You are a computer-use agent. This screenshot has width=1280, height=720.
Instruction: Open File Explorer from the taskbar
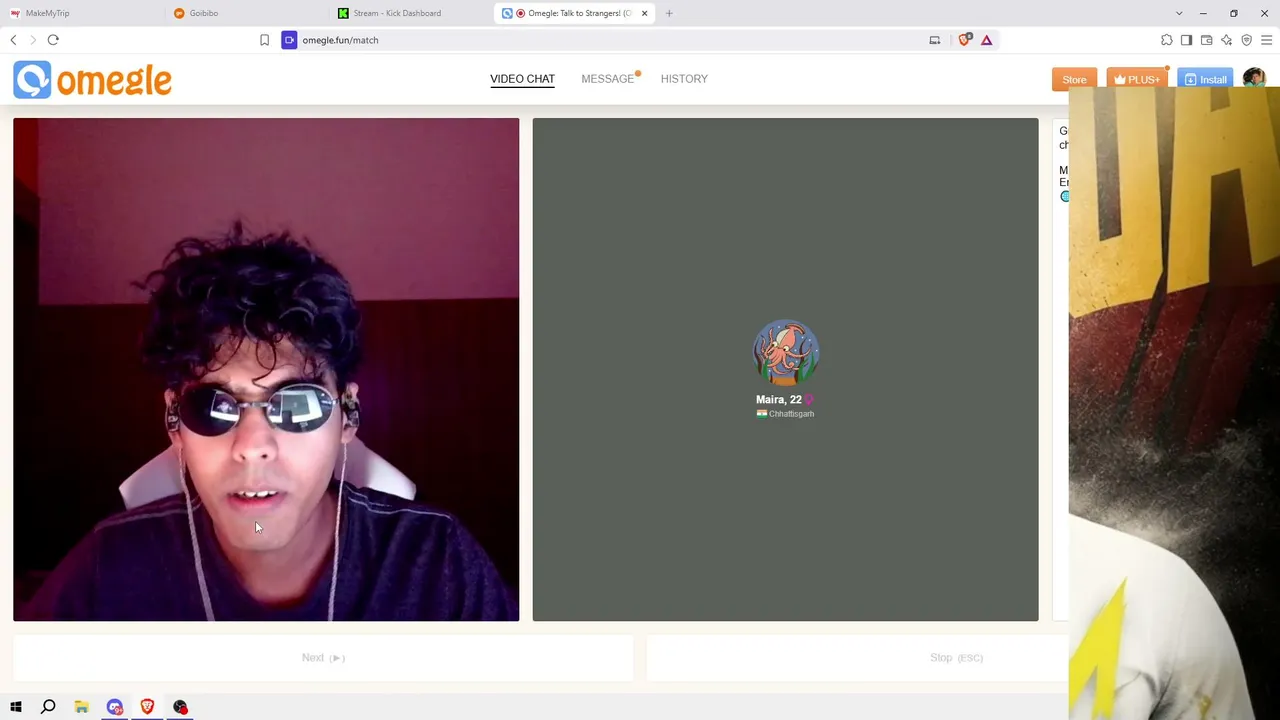tap(81, 707)
